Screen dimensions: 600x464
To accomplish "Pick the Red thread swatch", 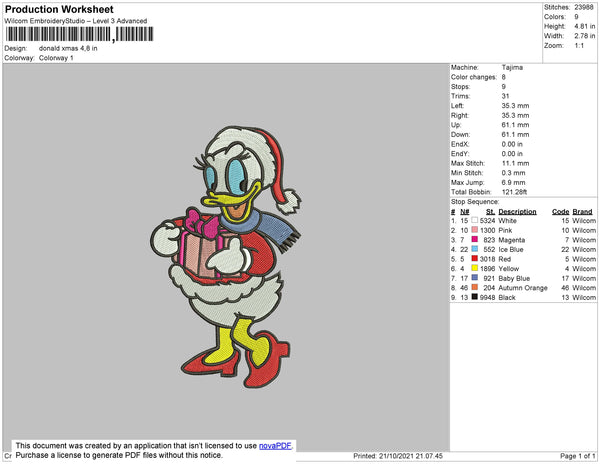I will [x=475, y=259].
